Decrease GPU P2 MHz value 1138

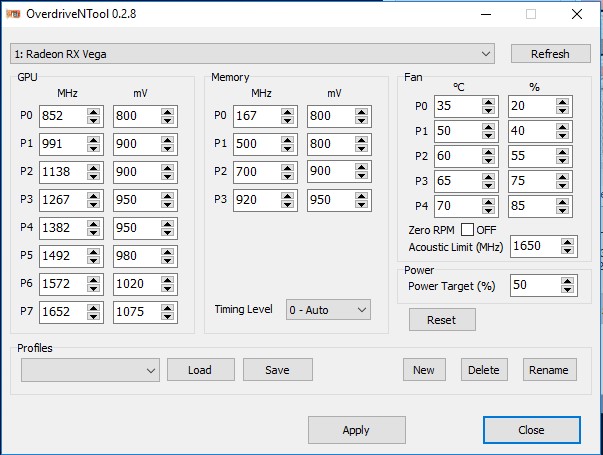93,177
